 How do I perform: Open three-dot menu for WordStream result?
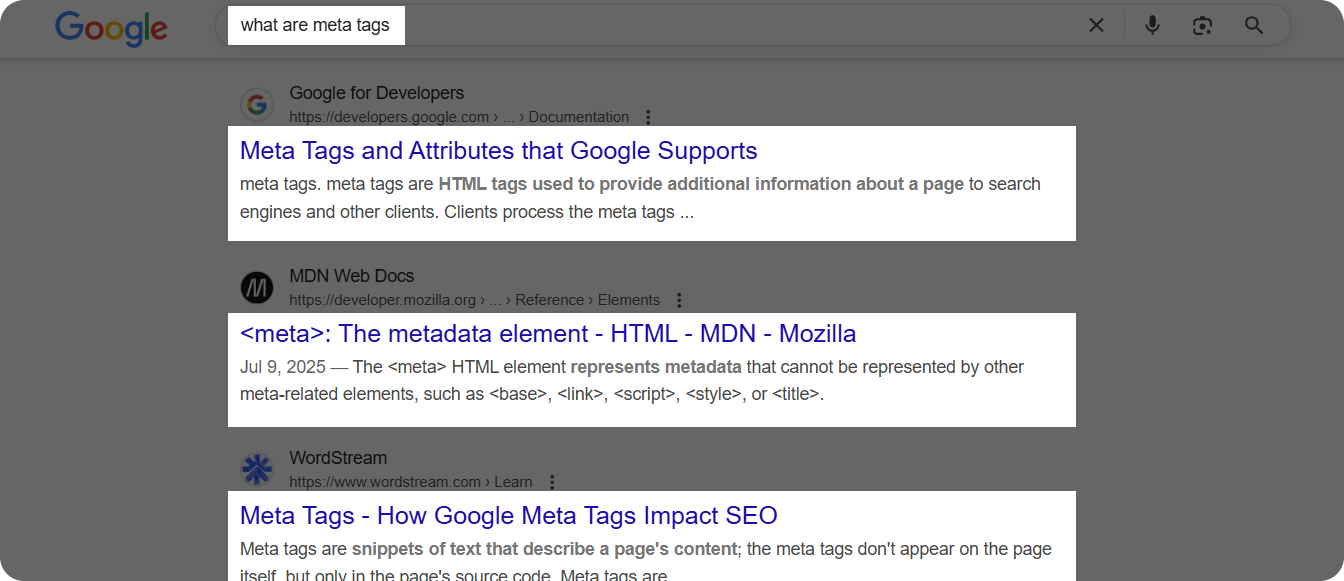pyautogui.click(x=552, y=482)
